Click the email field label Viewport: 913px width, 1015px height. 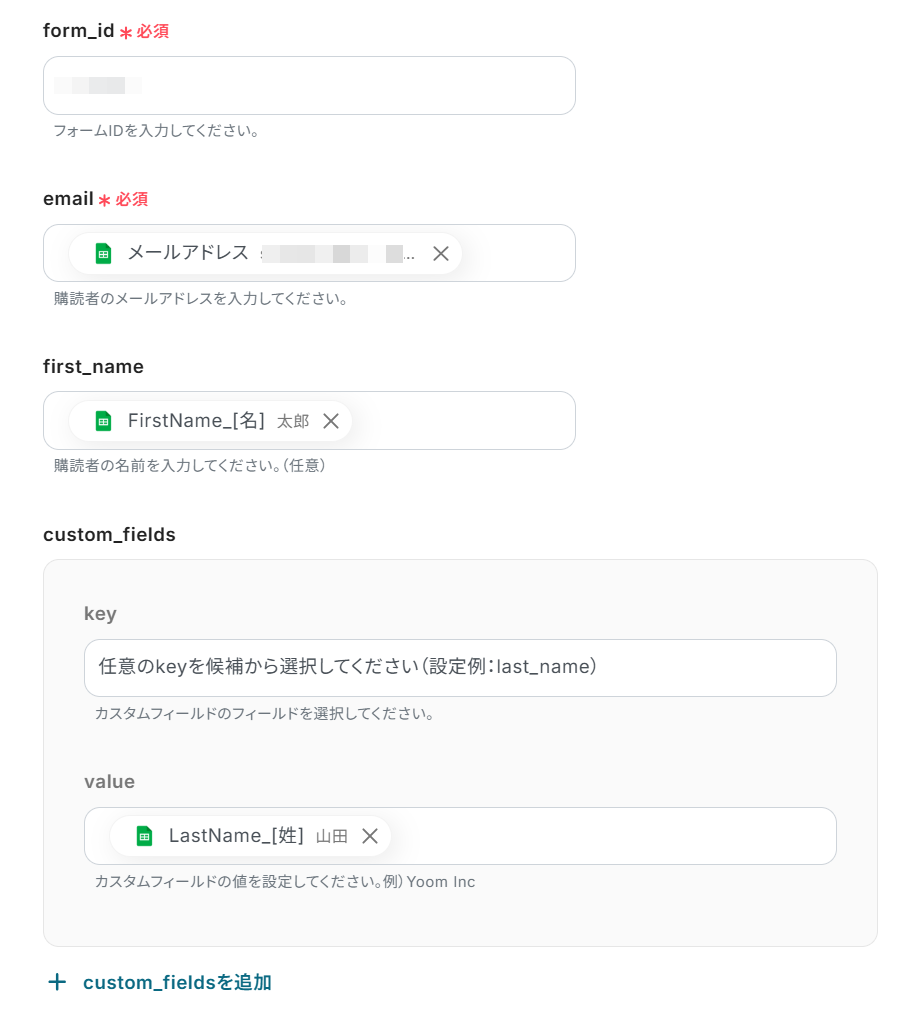click(x=68, y=199)
